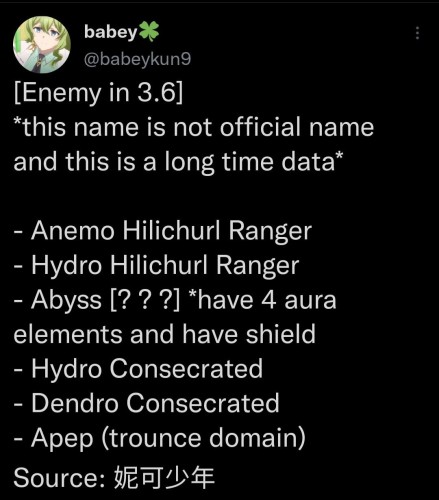The image size is (439, 500).
Task: Click the word 'Source:' at the bottom
Action: tap(60, 478)
